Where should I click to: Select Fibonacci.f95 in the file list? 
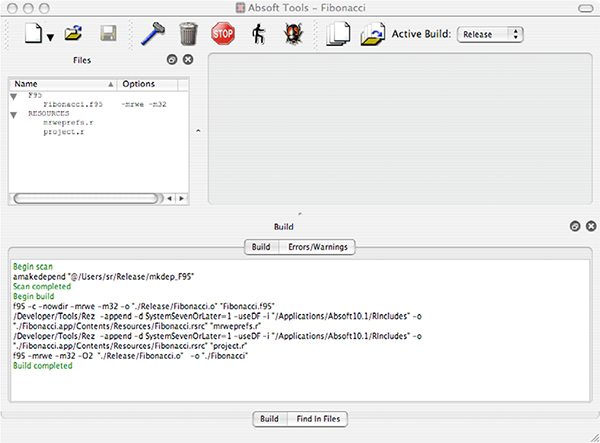coord(73,104)
